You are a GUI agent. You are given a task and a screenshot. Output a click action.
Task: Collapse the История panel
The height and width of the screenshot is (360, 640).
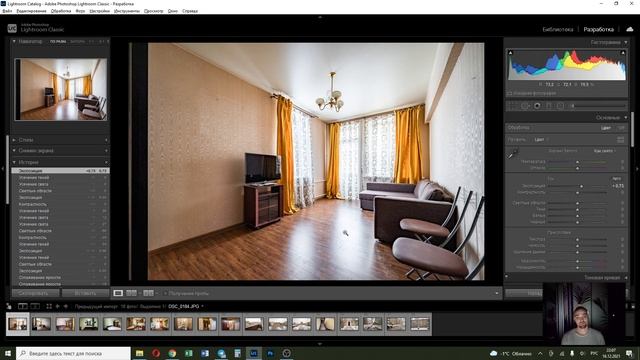tap(14, 162)
